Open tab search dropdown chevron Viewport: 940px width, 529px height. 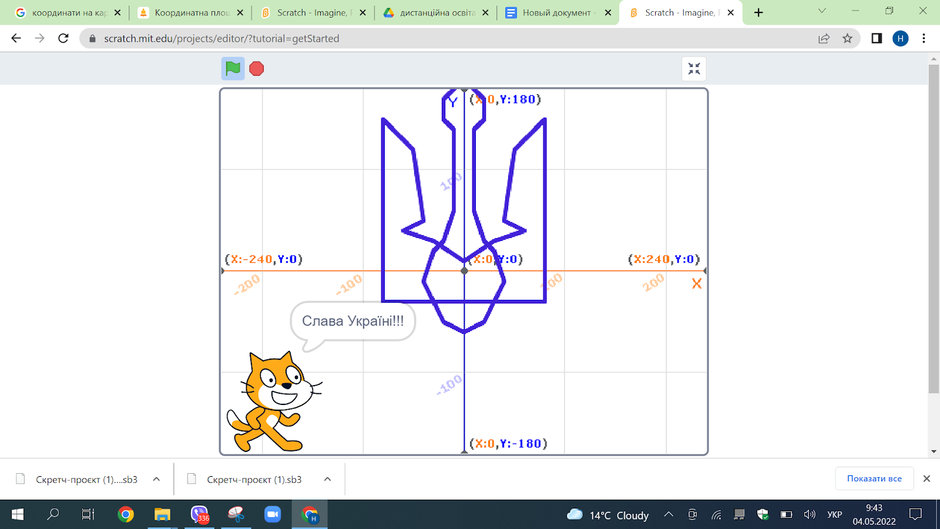(x=822, y=11)
